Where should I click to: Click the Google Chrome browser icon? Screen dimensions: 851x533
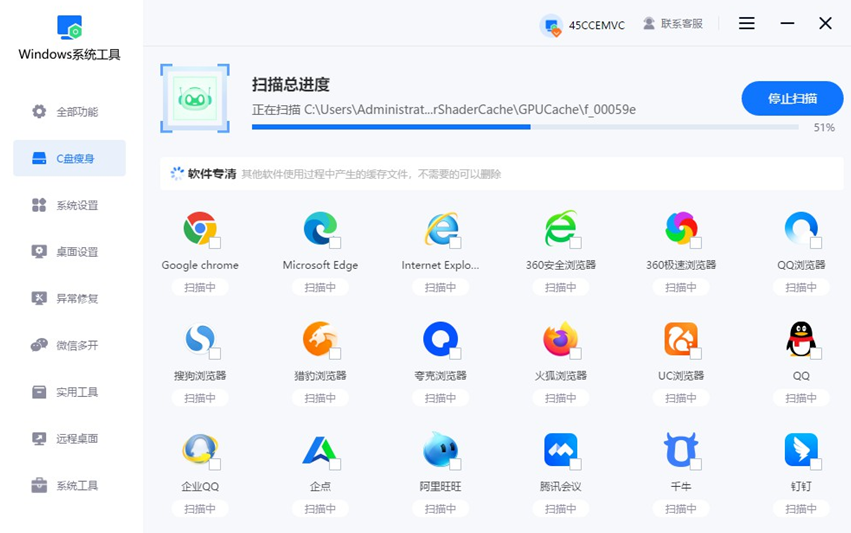(200, 228)
